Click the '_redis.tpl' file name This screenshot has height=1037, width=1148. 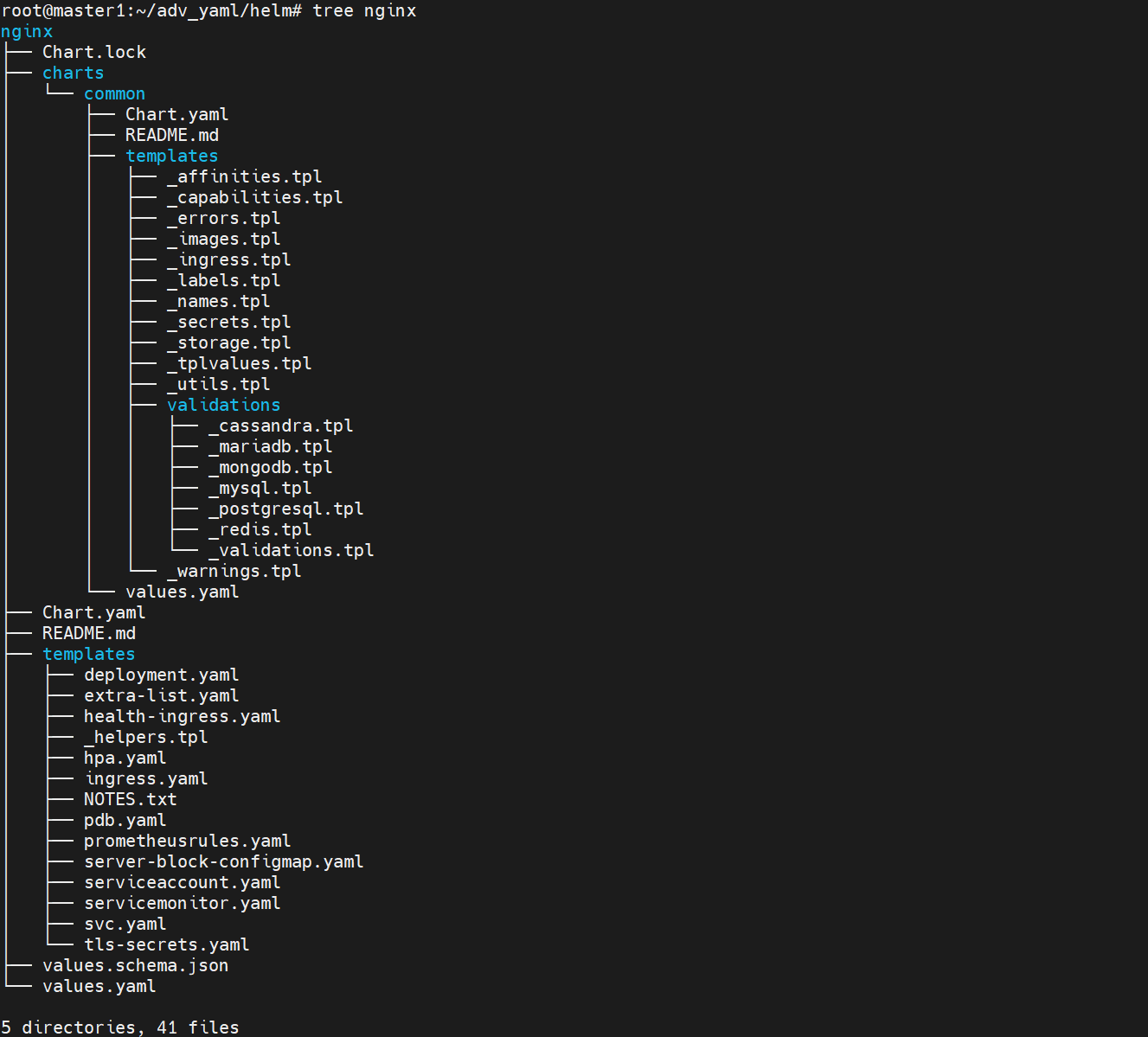(x=260, y=529)
